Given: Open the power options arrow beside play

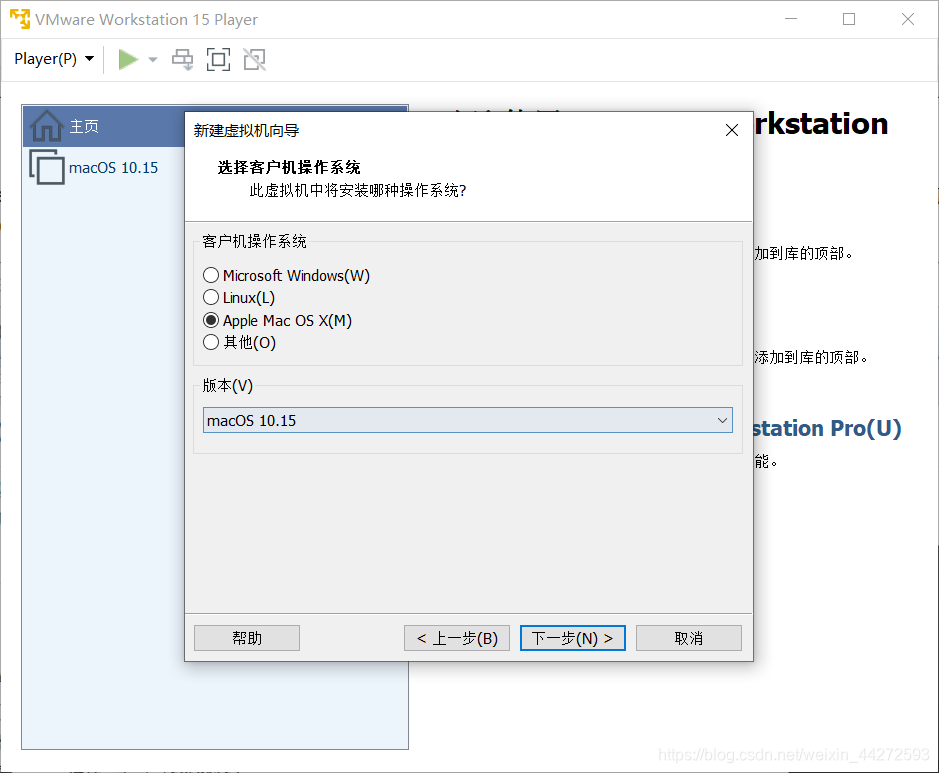Looking at the screenshot, I should tap(153, 59).
